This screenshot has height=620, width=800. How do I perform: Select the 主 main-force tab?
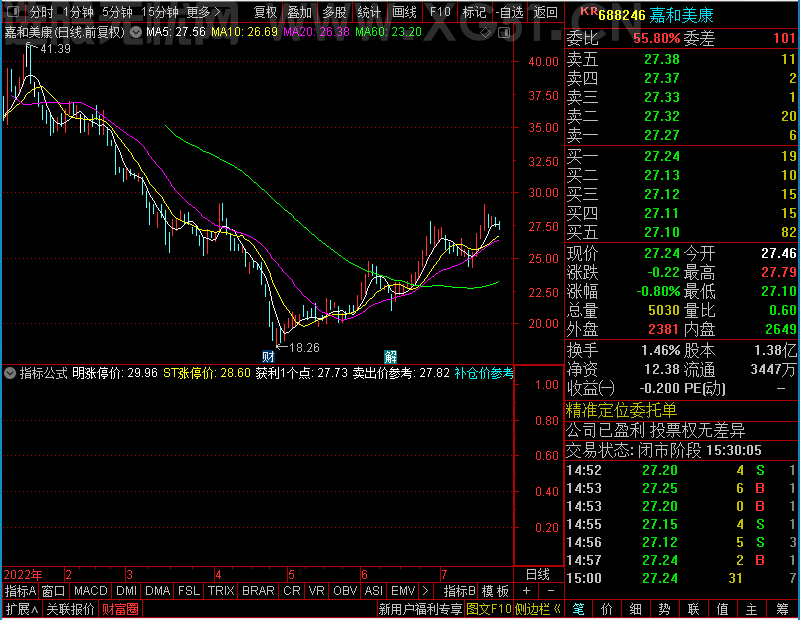(752, 609)
